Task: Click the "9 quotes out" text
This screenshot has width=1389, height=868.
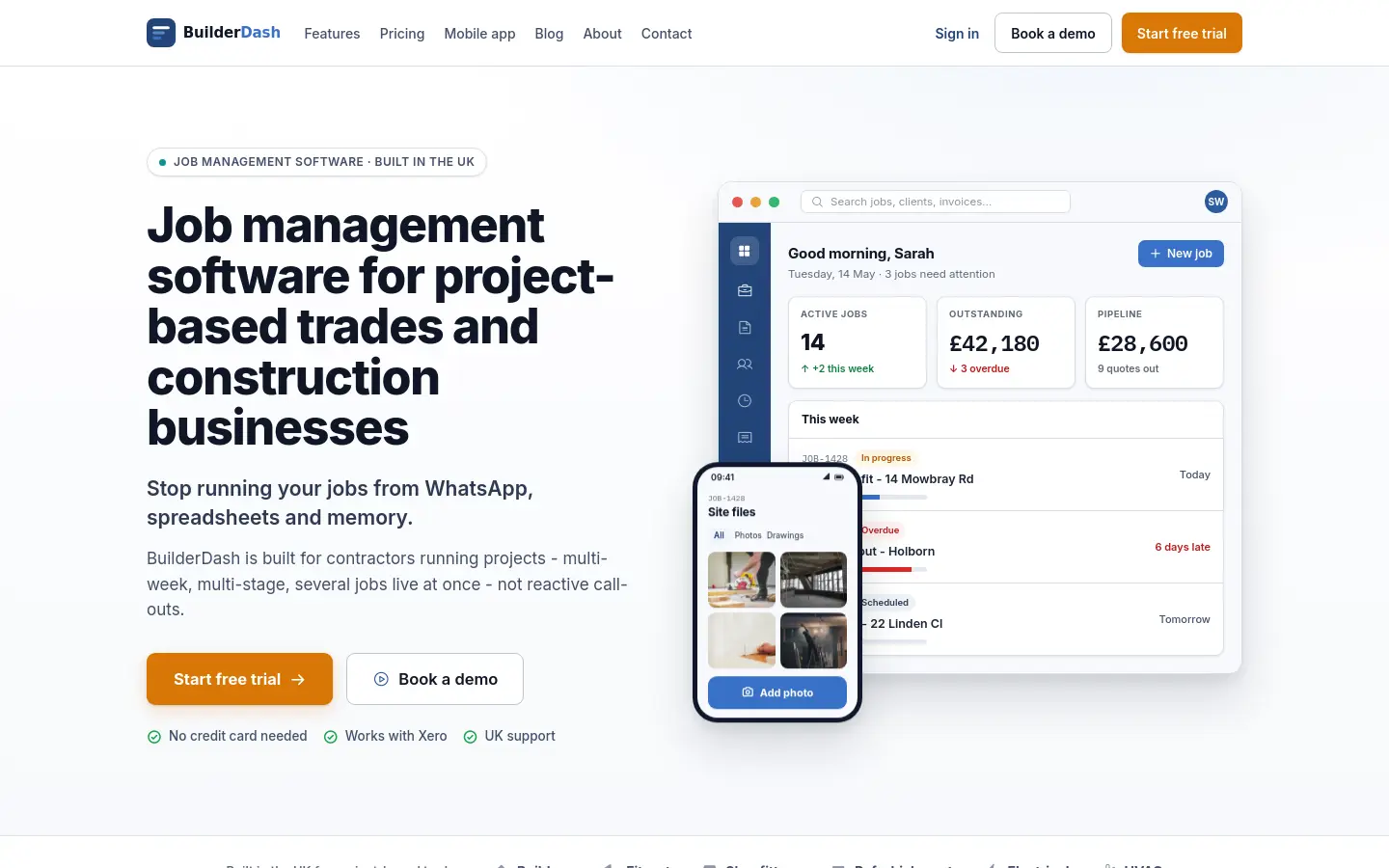Action: pos(1129,368)
